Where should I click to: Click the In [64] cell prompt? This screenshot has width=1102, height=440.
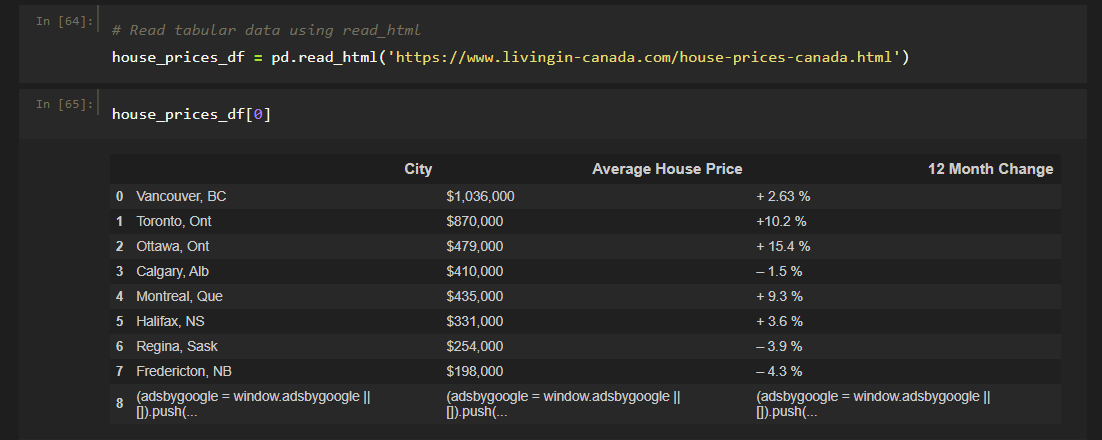(x=64, y=20)
